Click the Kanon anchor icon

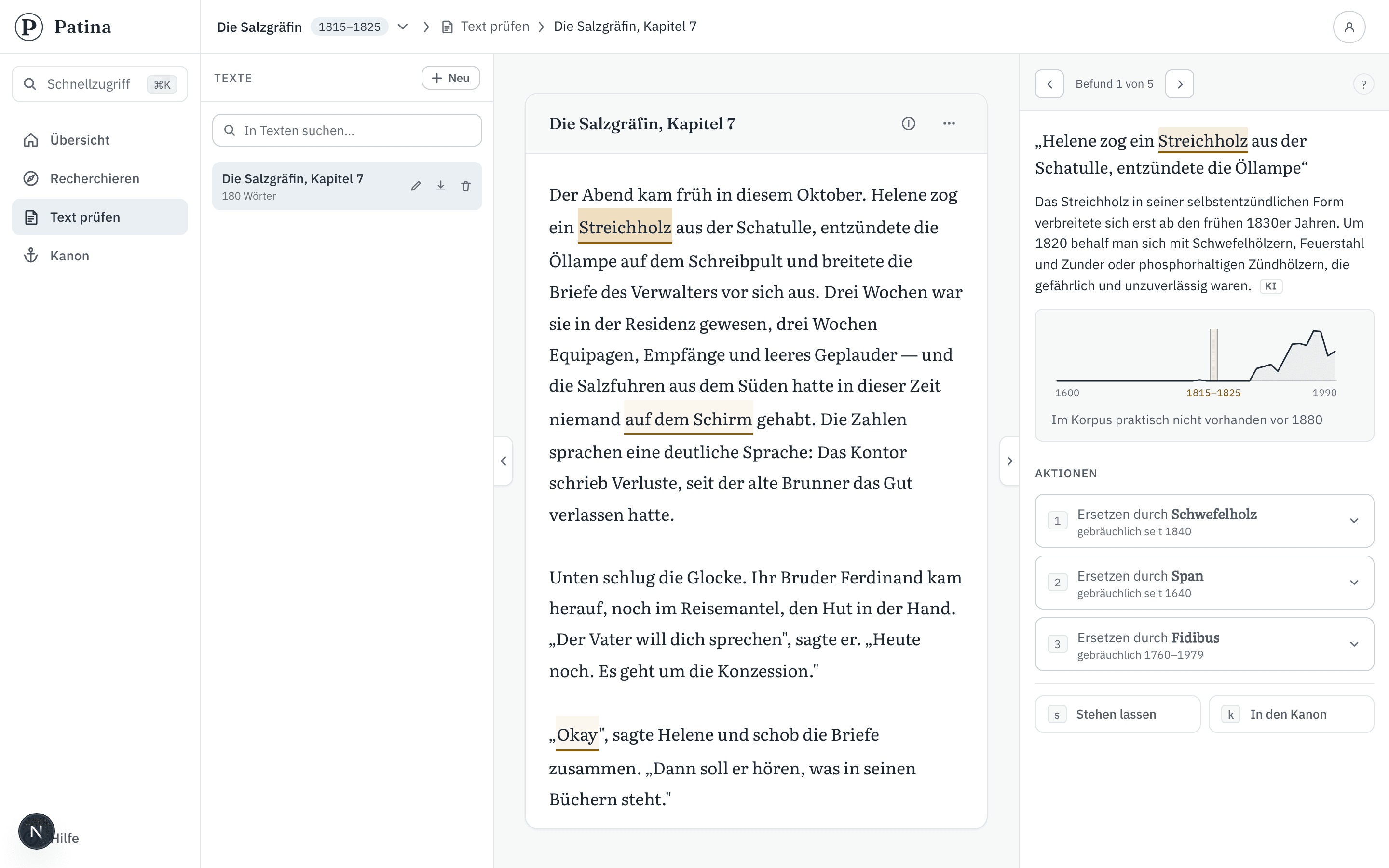(31, 256)
